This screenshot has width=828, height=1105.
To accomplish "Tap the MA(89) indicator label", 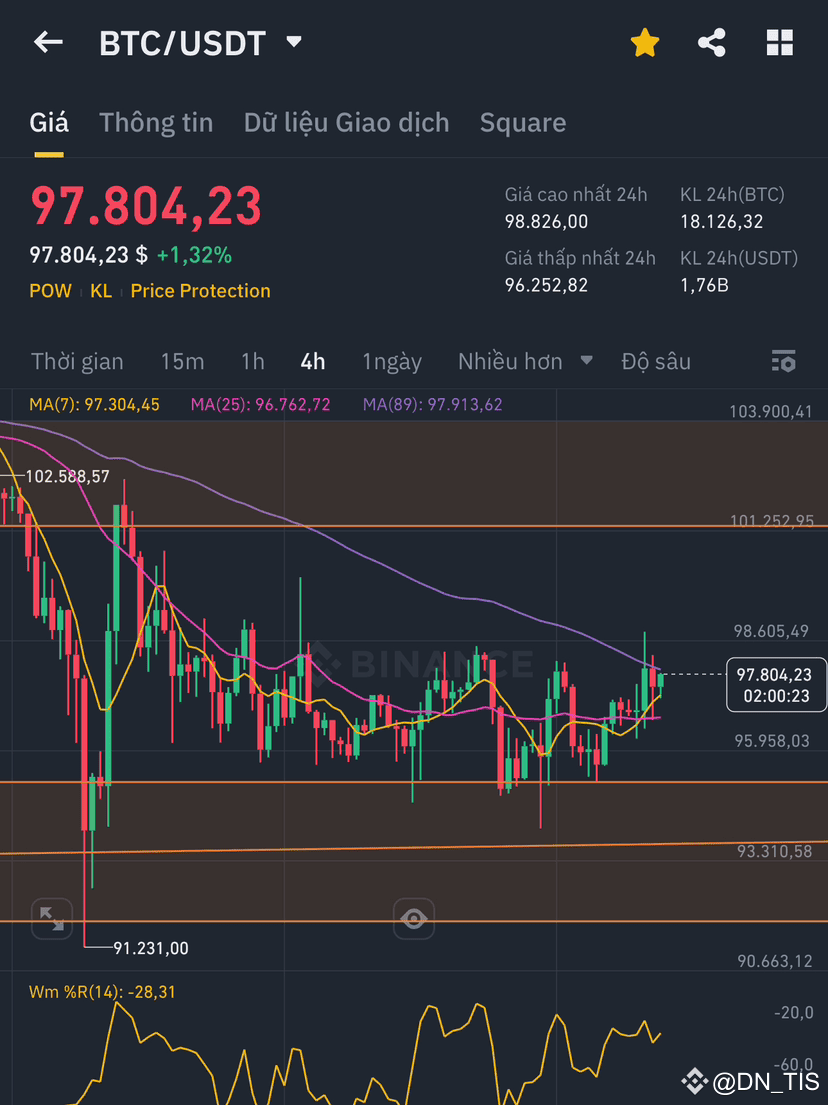I will click(433, 405).
